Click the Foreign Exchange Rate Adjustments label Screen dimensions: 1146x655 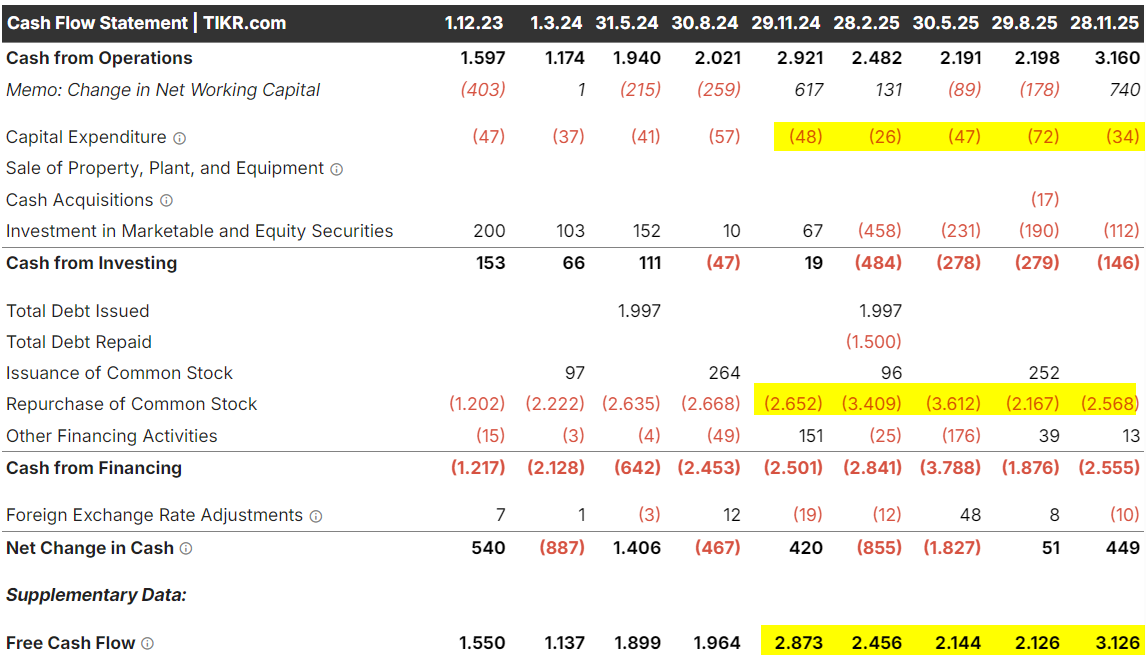point(154,515)
